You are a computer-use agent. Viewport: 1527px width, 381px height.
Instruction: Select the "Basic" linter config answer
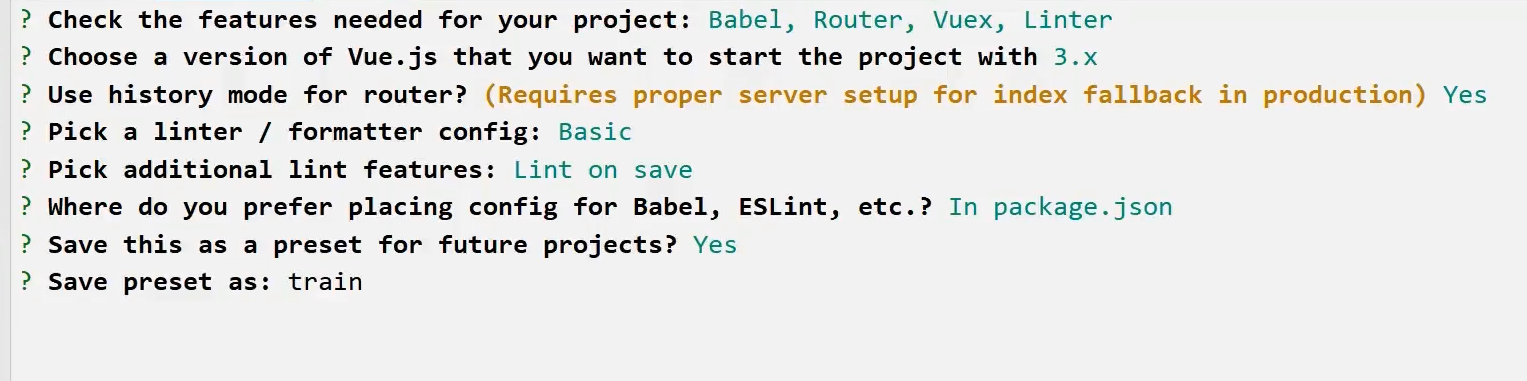coord(595,132)
